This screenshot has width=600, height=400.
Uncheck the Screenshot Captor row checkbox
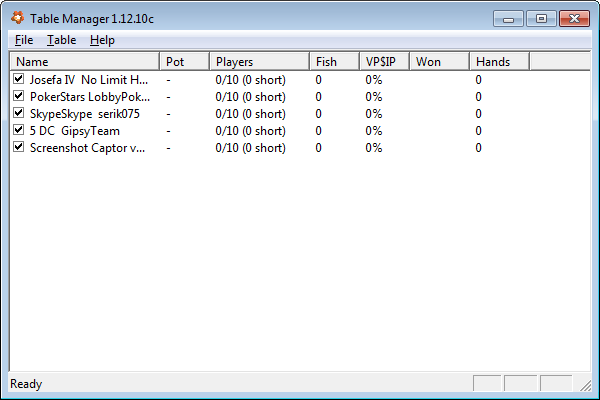[x=18, y=147]
